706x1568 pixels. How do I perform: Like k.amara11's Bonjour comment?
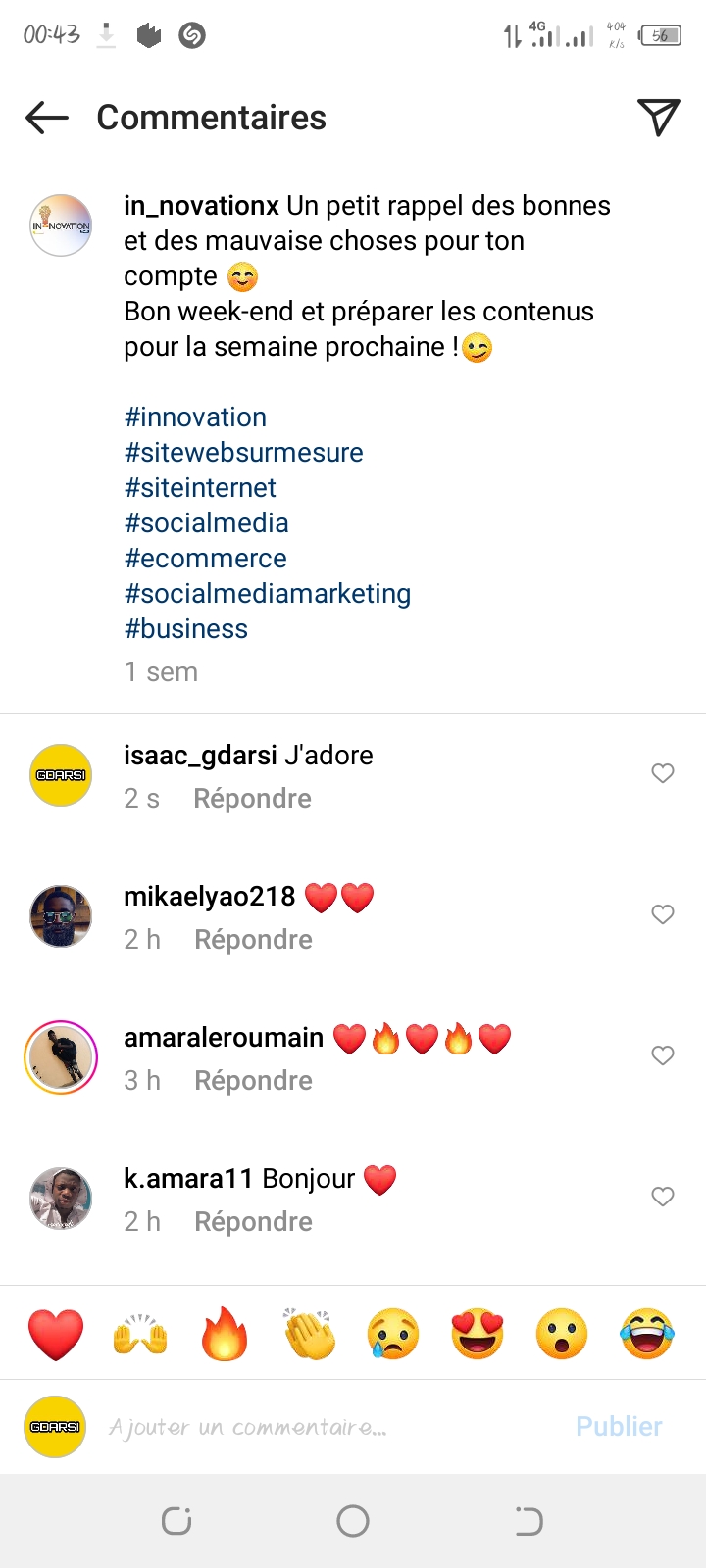(x=663, y=1197)
